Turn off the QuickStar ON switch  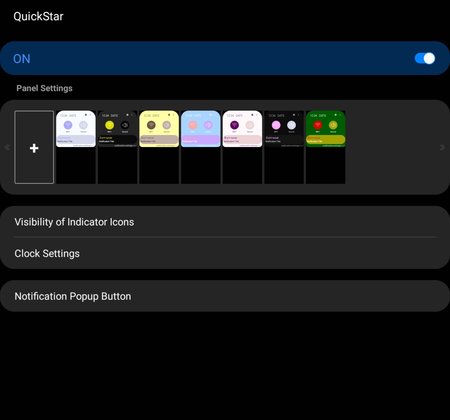click(425, 58)
